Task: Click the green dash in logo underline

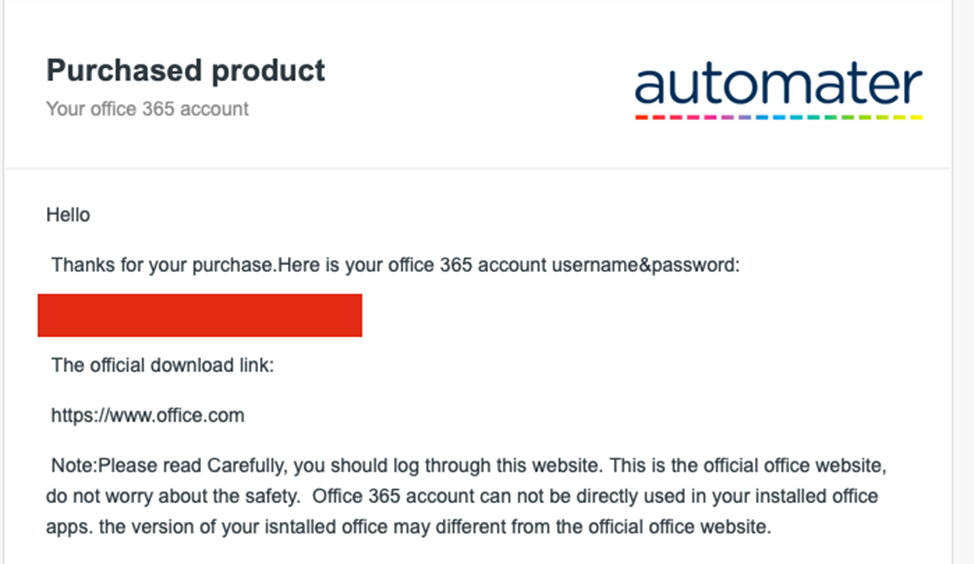Action: (x=831, y=117)
